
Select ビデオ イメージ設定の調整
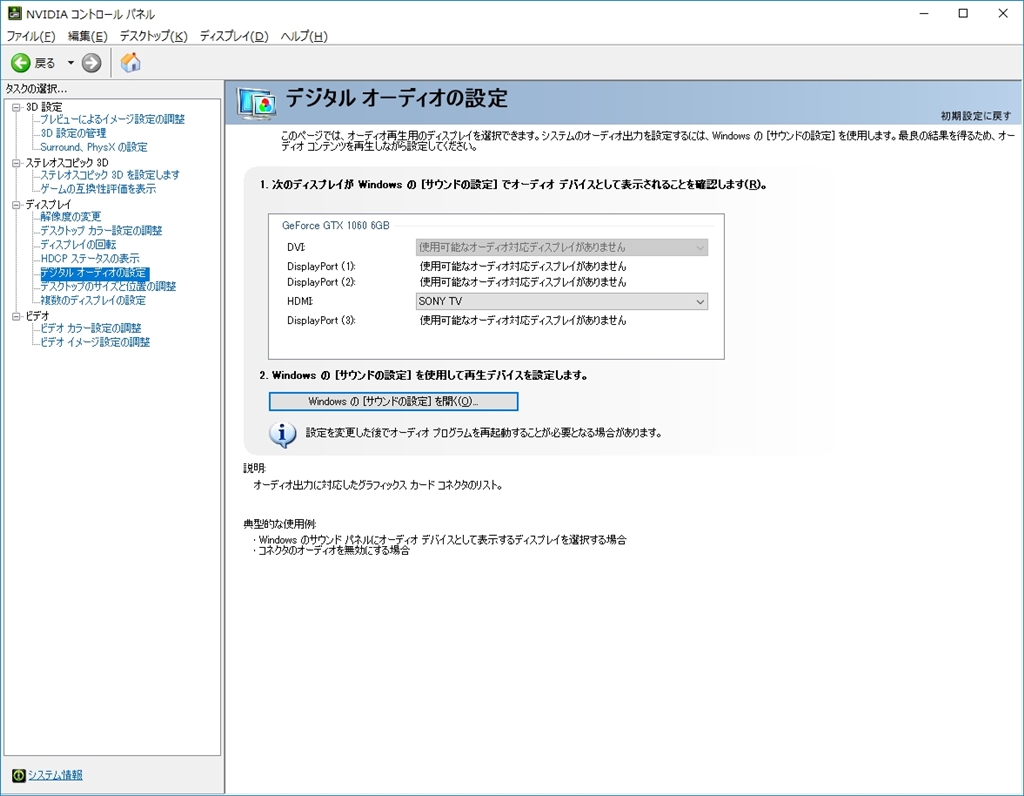point(95,342)
